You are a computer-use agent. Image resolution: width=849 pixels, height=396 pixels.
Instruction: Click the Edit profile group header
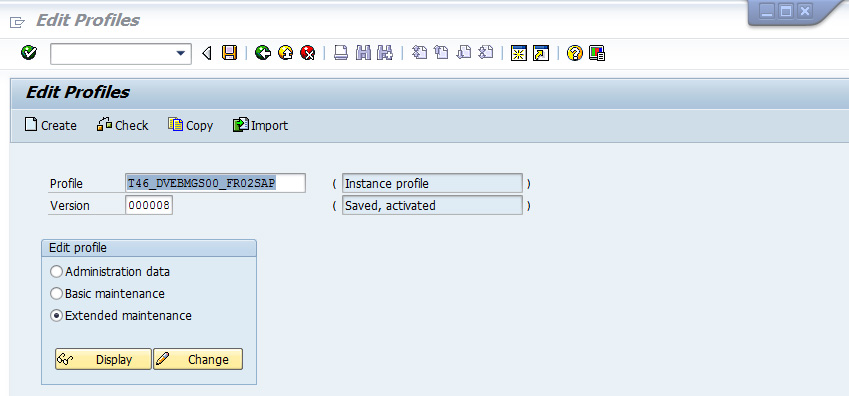click(x=149, y=248)
